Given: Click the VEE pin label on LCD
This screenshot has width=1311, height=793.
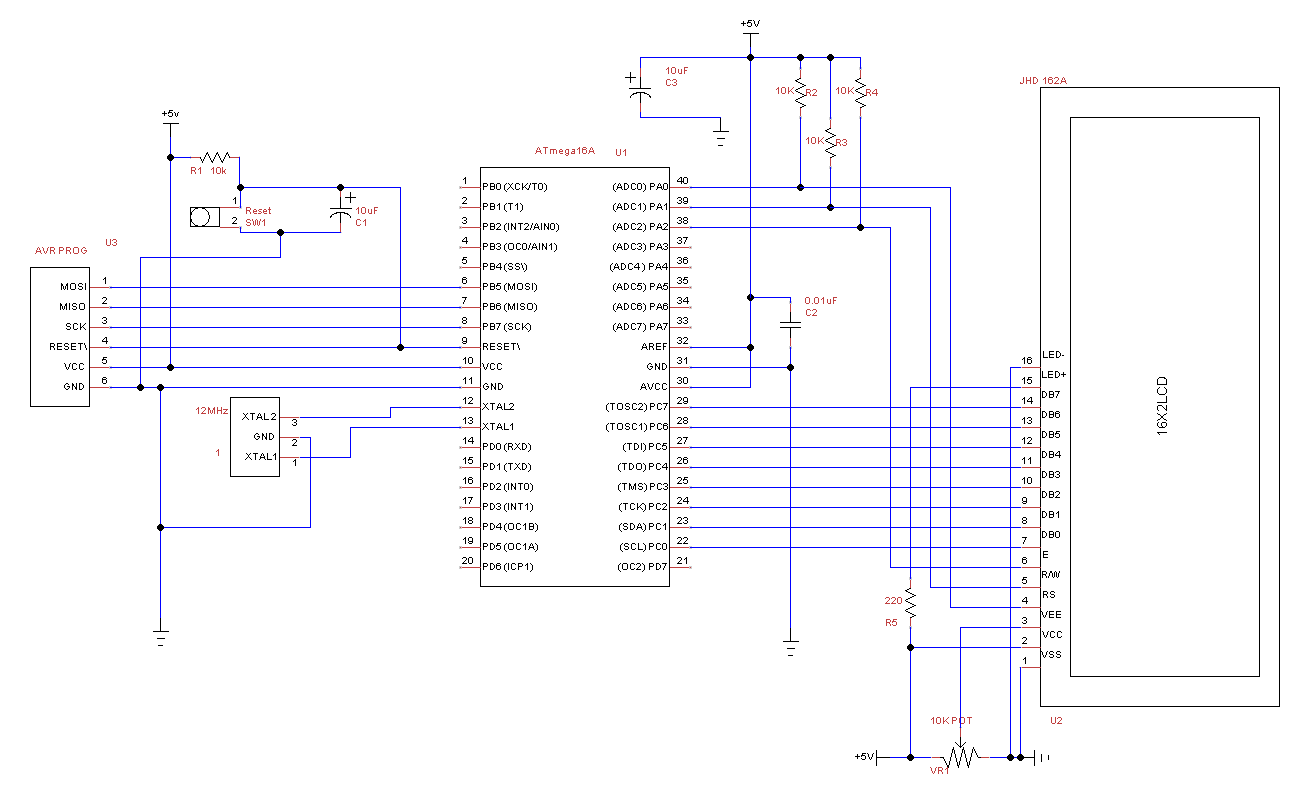Looking at the screenshot, I should click(x=1051, y=615).
